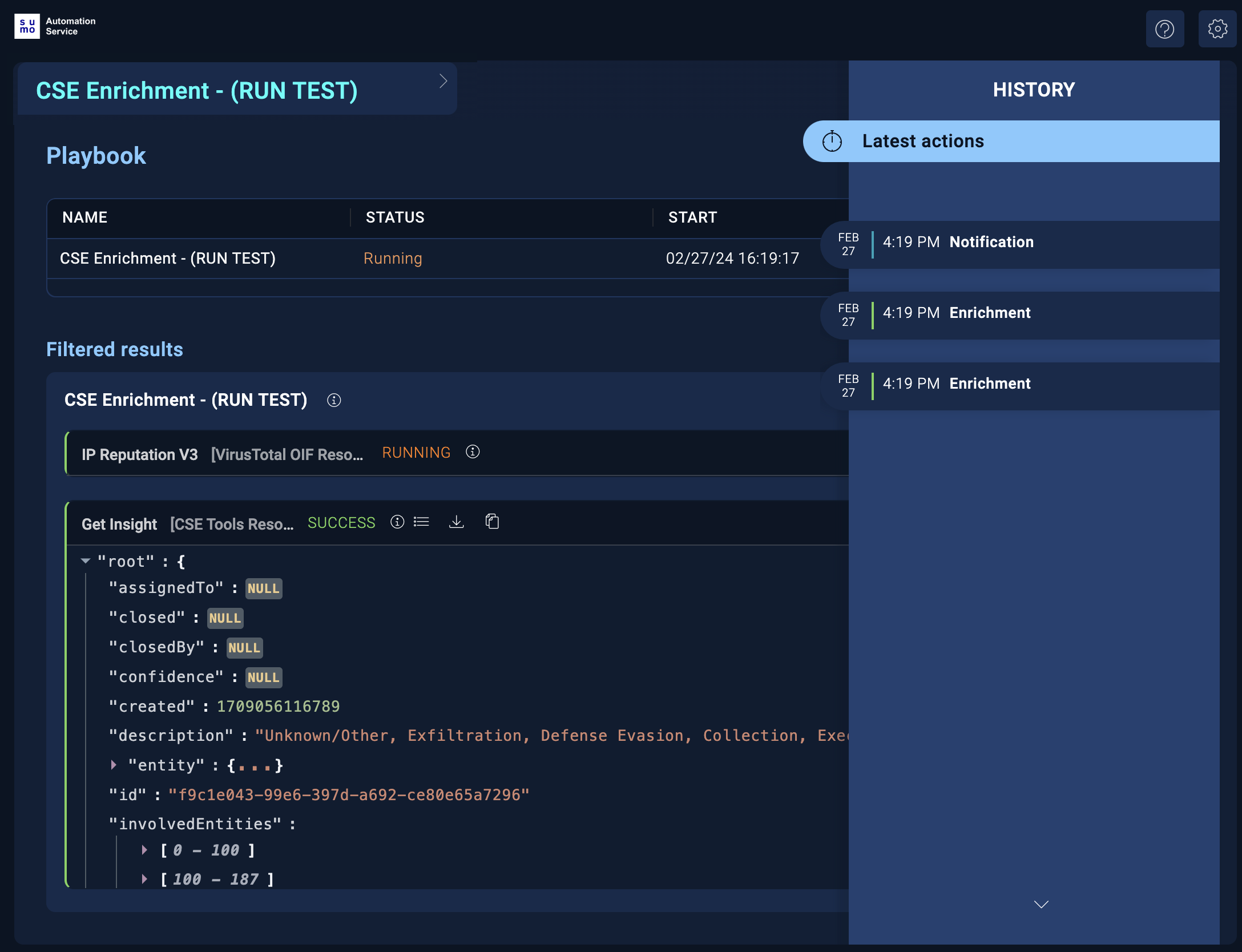Viewport: 1242px width, 952px height.
Task: Click the Running status link
Action: (393, 258)
